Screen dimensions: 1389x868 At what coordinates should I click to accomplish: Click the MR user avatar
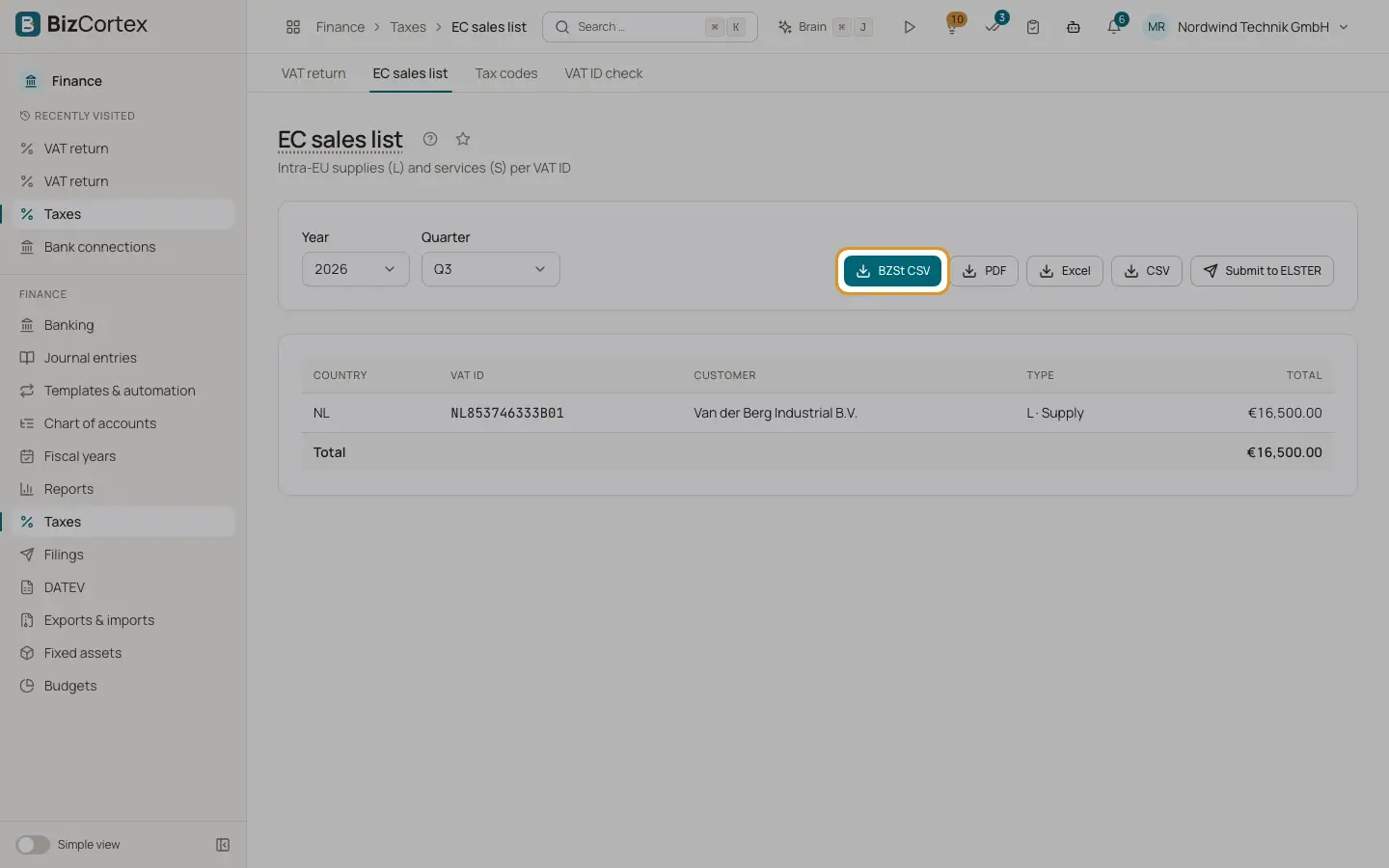pos(1157,27)
